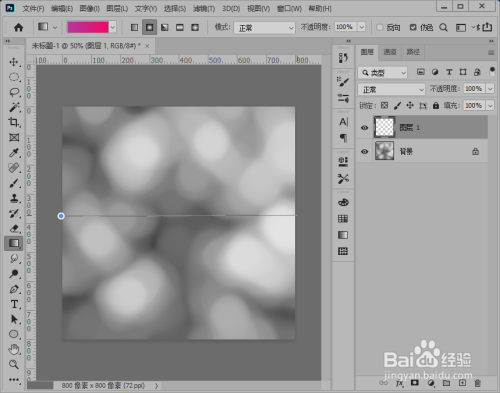Screen dimensions: 500x393
Task: Create a new layer with the plus button
Action: [462, 383]
